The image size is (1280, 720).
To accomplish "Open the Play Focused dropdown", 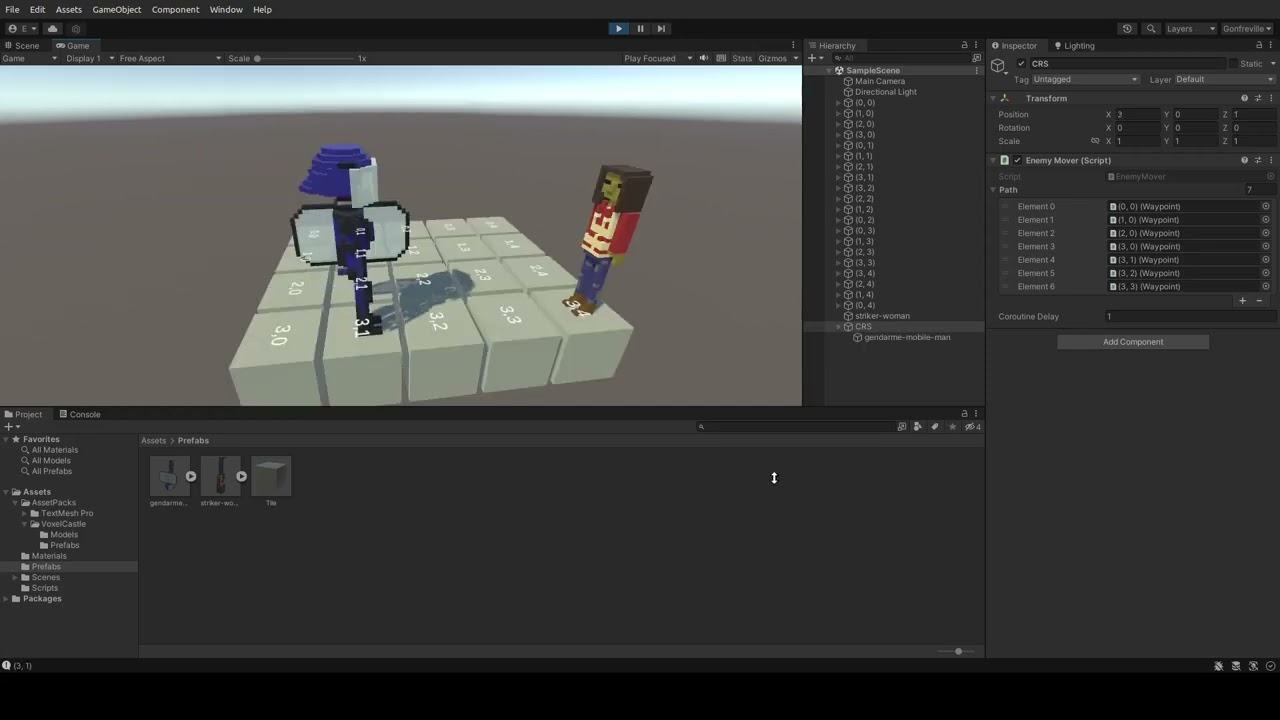I will click(x=656, y=58).
